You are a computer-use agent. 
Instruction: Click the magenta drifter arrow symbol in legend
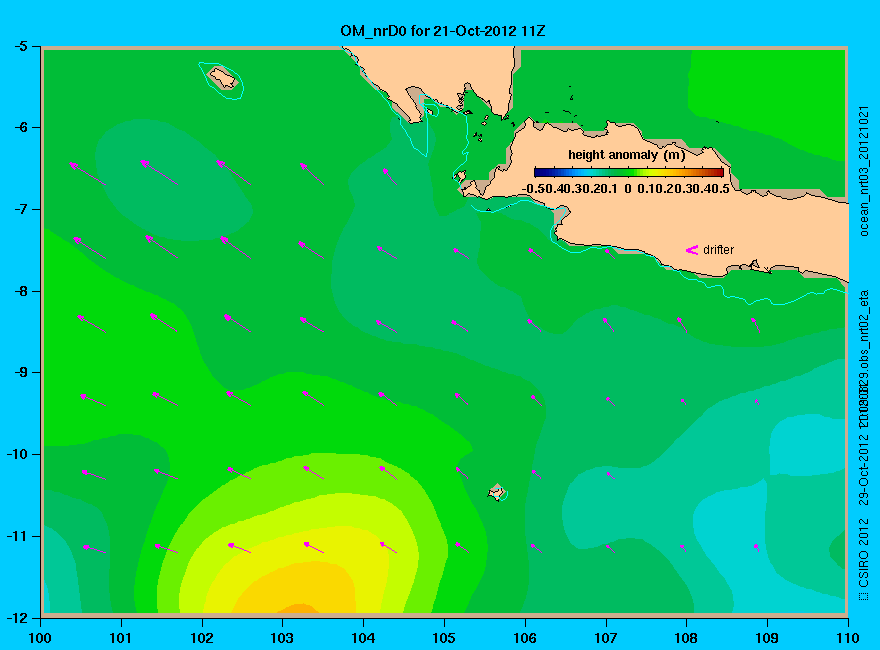692,250
